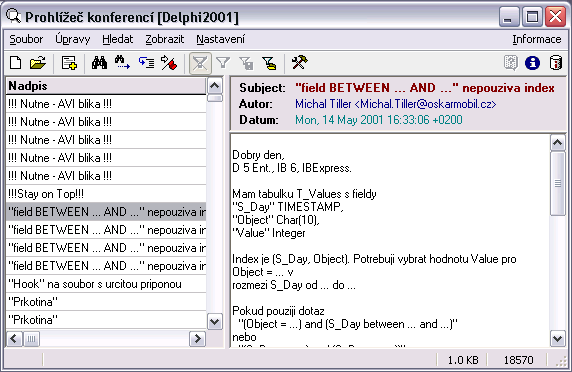Click the right arrow of horizontal list scrollbar
572x372 pixels.
point(197,339)
